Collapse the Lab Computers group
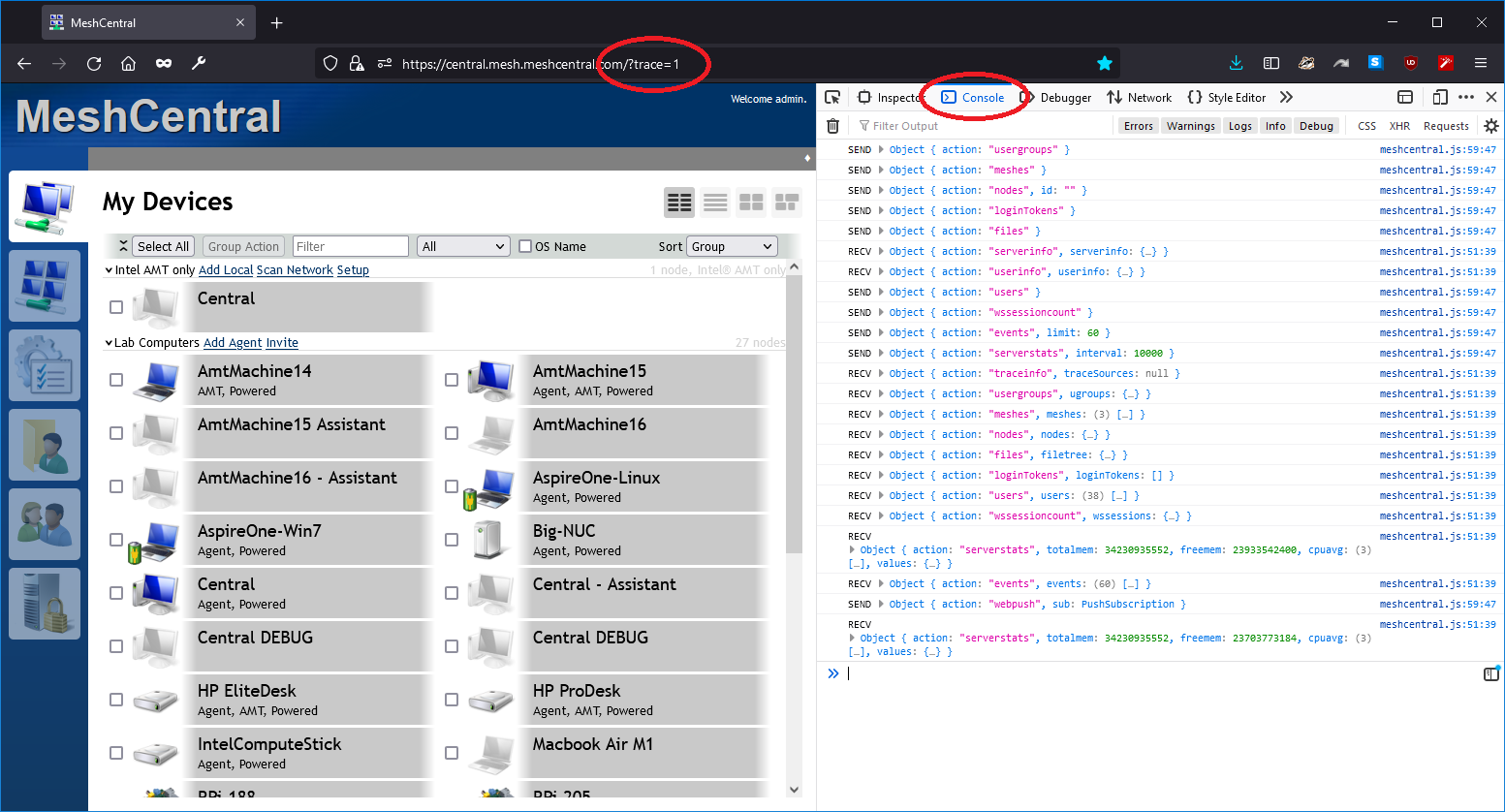1505x812 pixels. click(x=109, y=342)
